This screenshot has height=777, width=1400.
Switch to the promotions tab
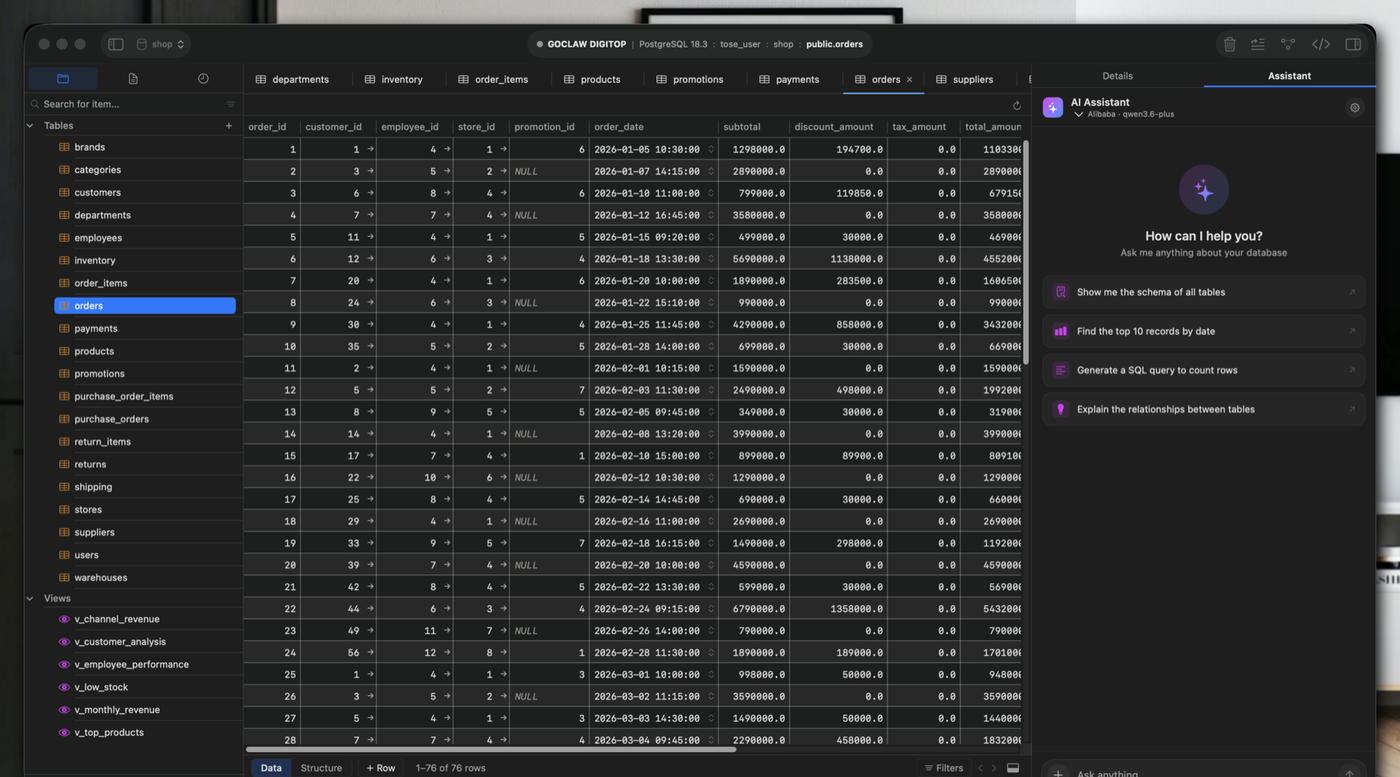[689, 79]
